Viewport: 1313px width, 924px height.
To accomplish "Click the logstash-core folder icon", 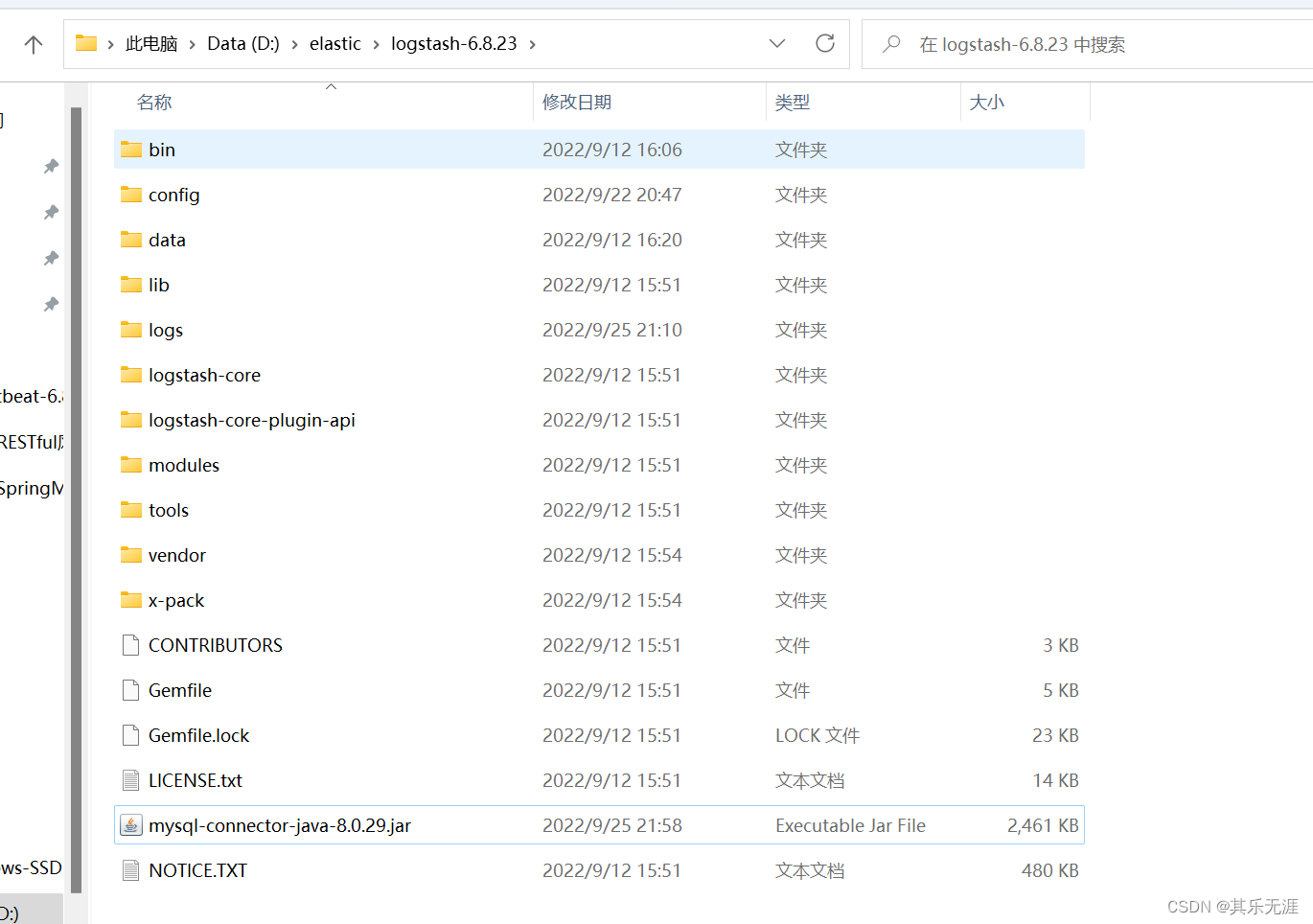I will click(x=131, y=375).
